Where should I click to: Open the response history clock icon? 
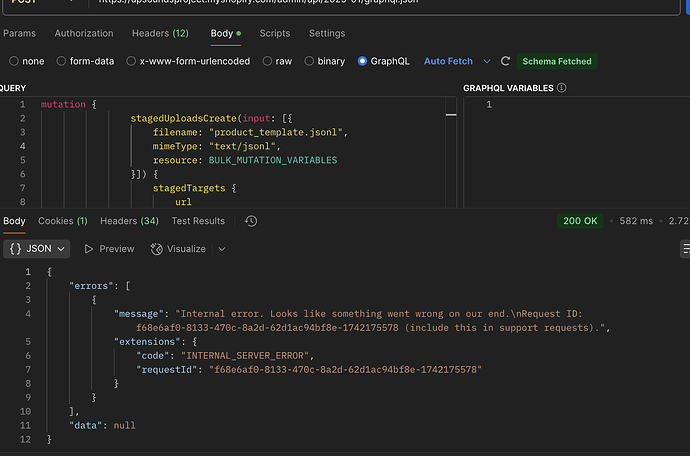click(251, 221)
